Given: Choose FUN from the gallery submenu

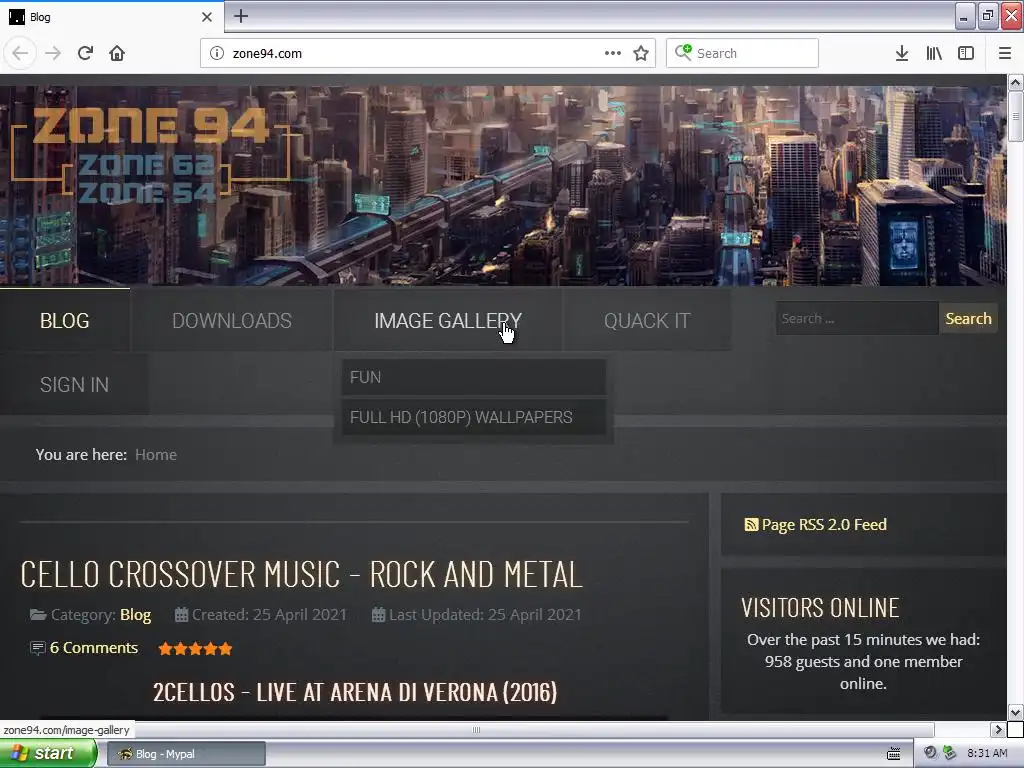Looking at the screenshot, I should 473,377.
